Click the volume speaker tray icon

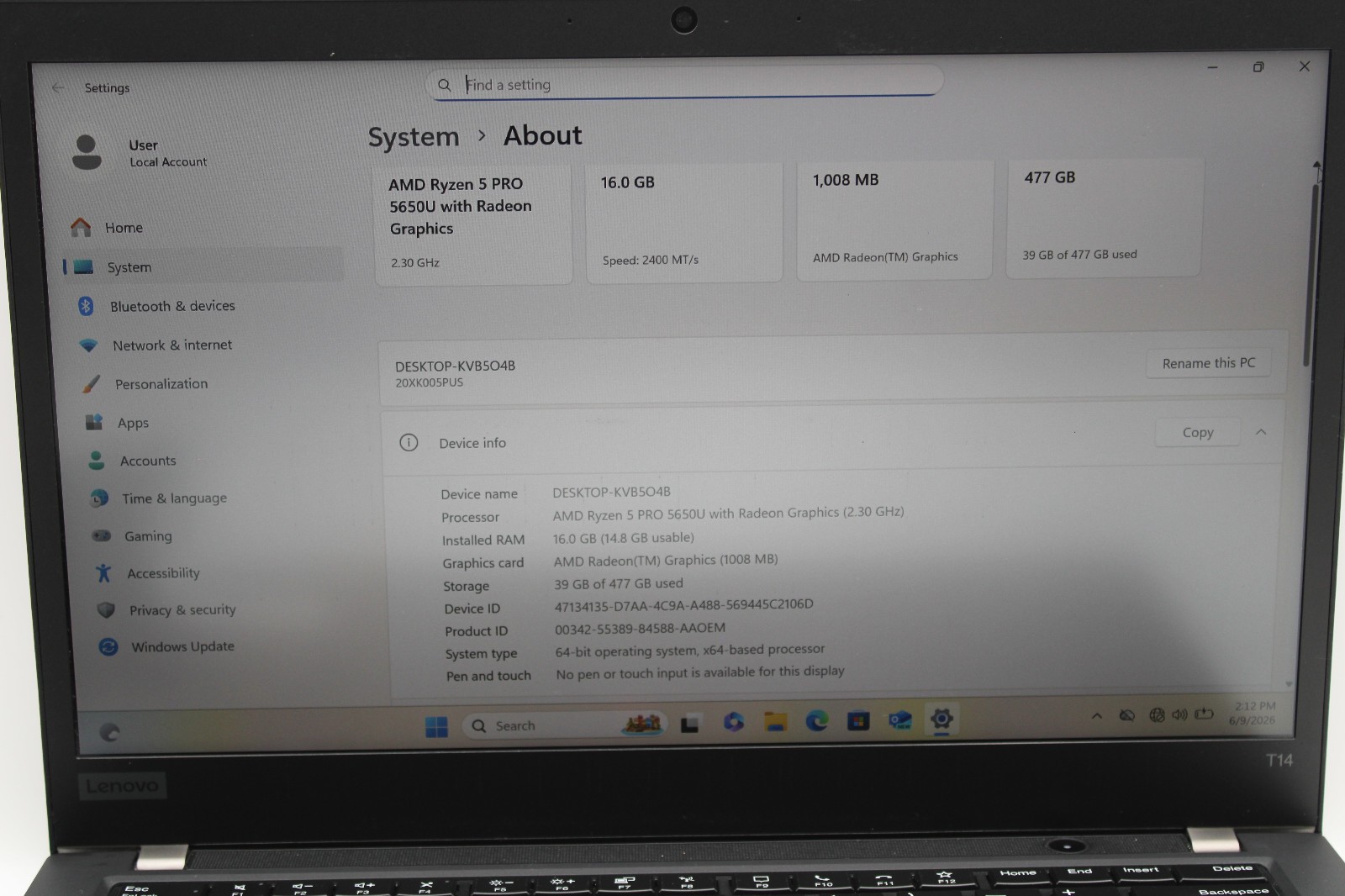point(1180,714)
